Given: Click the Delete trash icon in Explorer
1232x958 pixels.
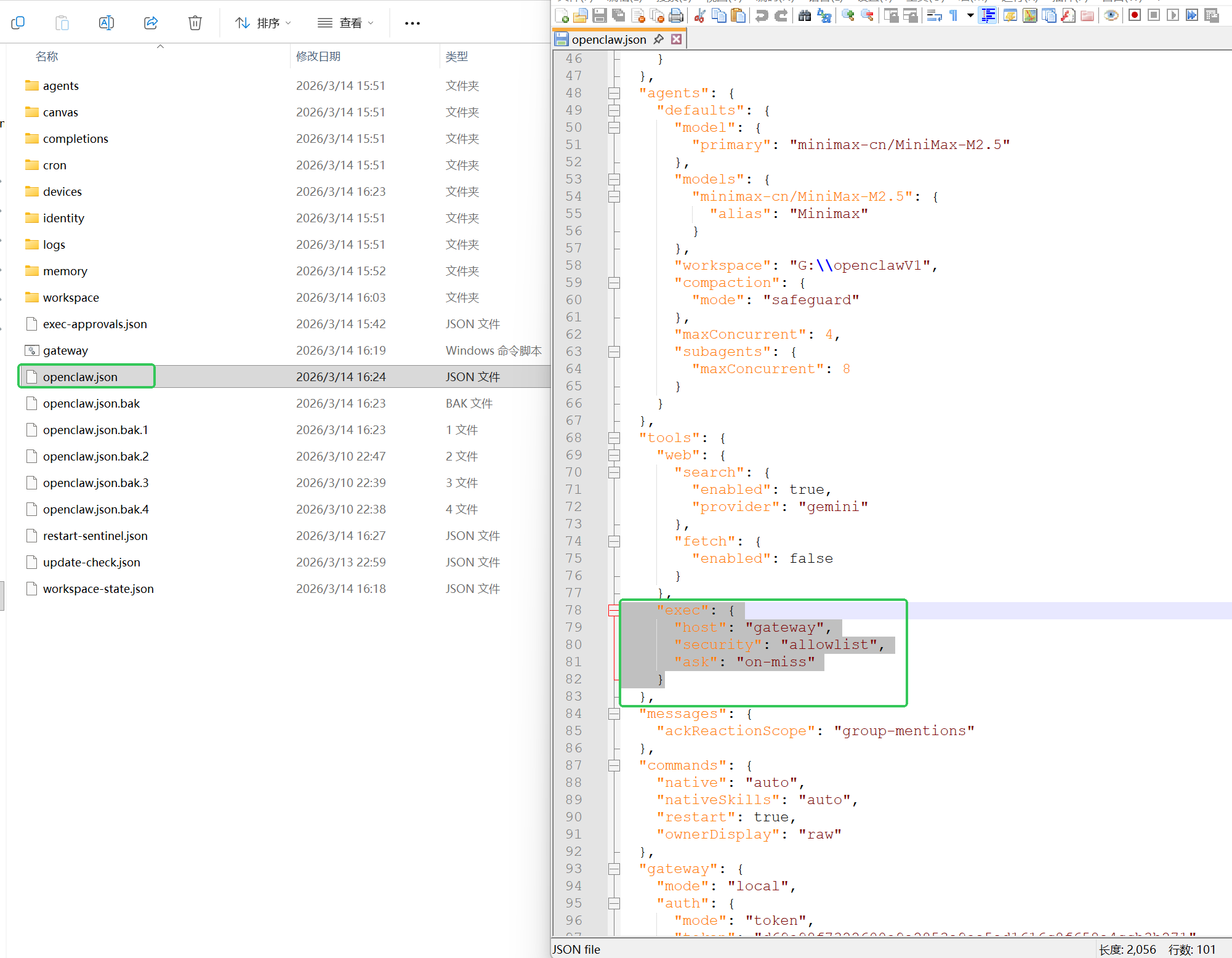Looking at the screenshot, I should pyautogui.click(x=195, y=23).
